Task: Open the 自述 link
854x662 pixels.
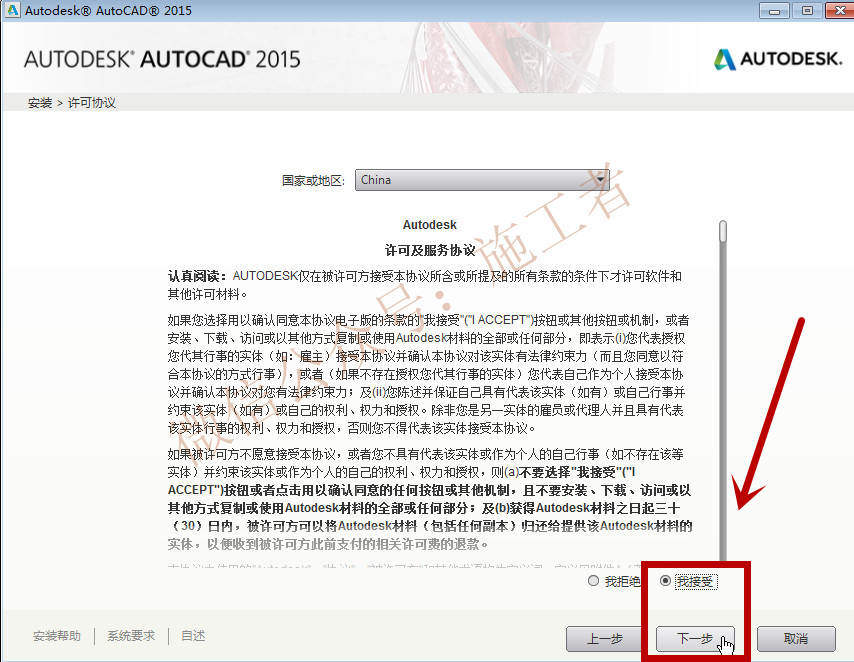Action: click(x=193, y=636)
